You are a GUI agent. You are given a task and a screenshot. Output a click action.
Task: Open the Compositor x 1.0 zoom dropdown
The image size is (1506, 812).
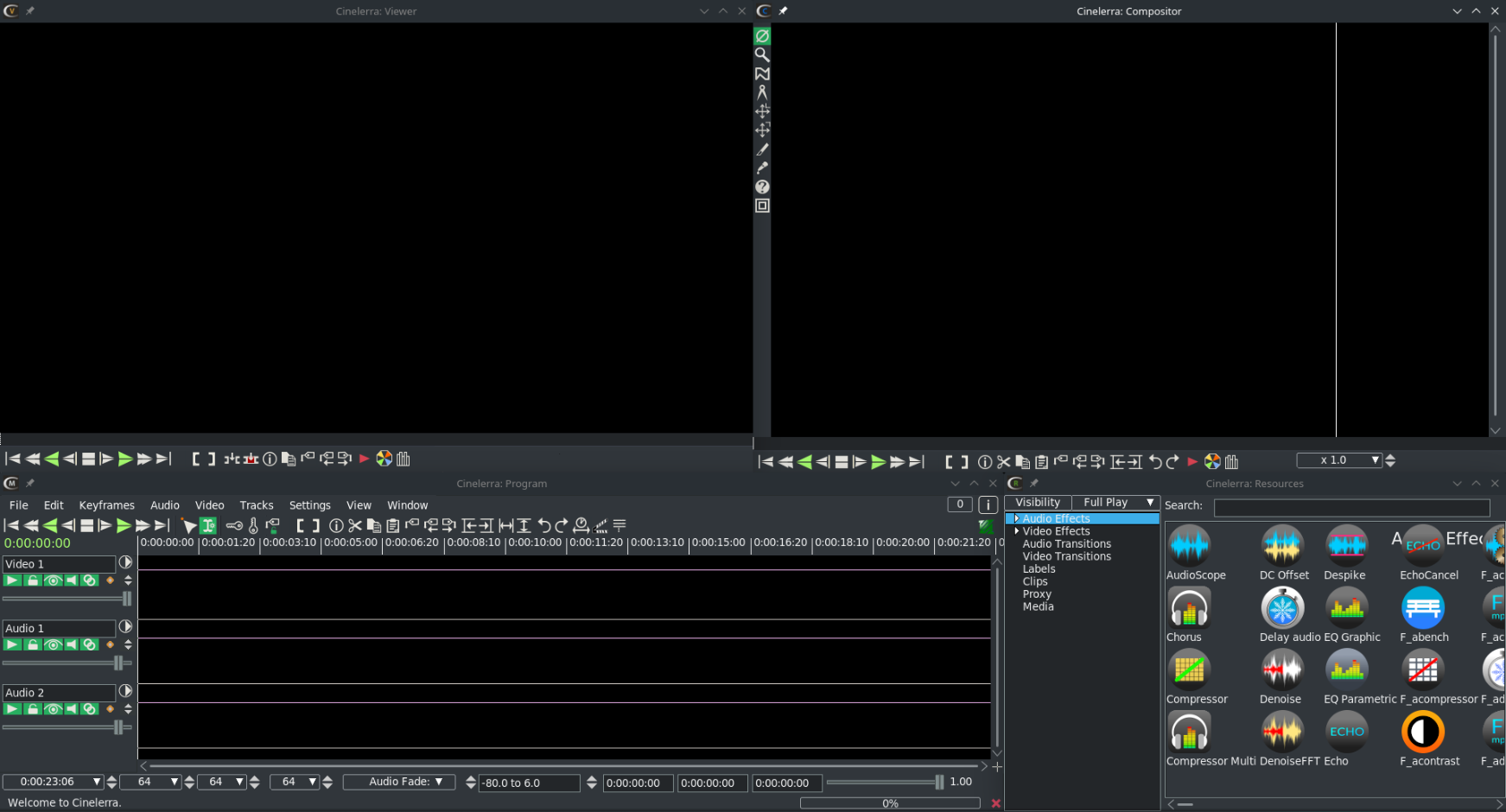click(1339, 460)
